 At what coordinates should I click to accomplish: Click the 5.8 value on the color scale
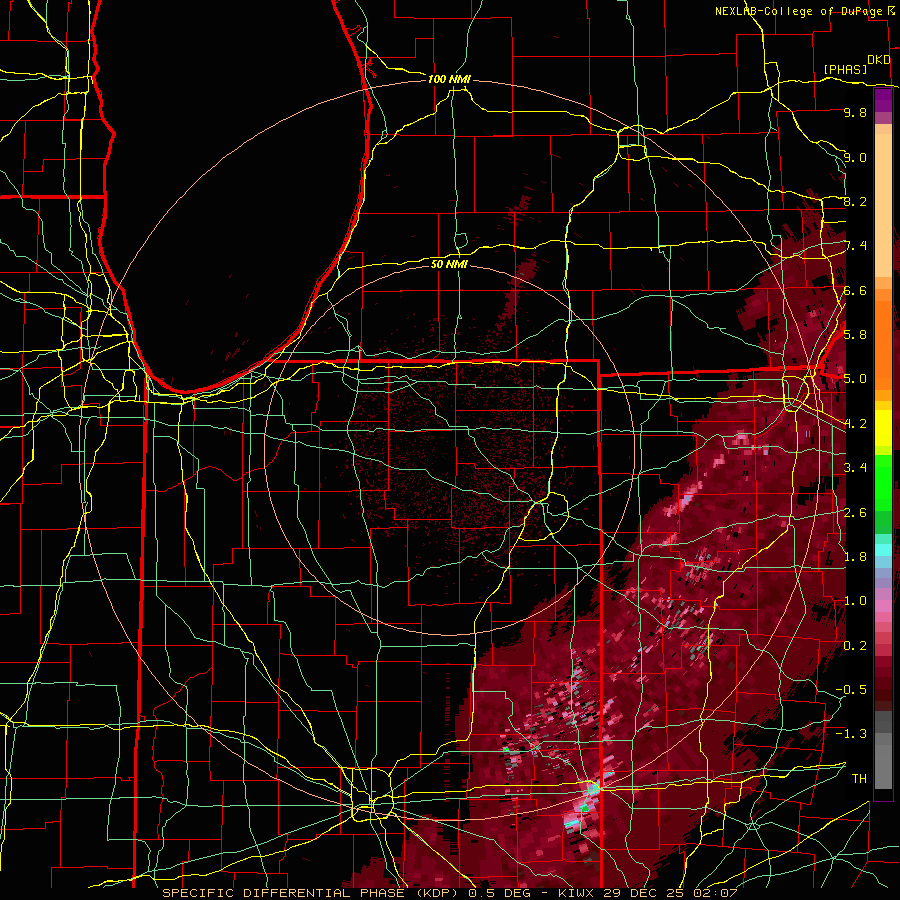(x=855, y=334)
